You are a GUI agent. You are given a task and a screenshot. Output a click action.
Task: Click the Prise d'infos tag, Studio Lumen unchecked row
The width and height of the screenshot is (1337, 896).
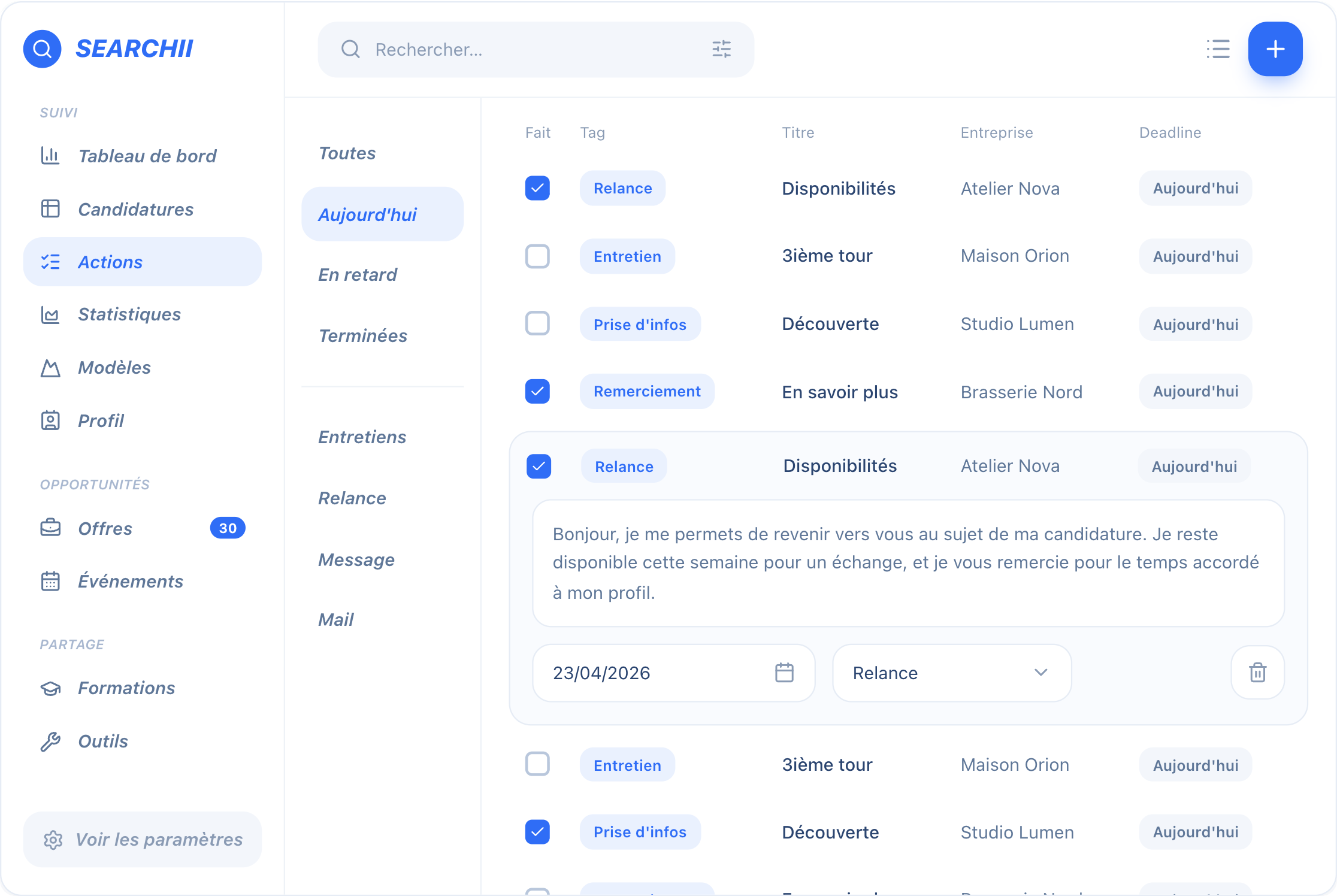640,324
